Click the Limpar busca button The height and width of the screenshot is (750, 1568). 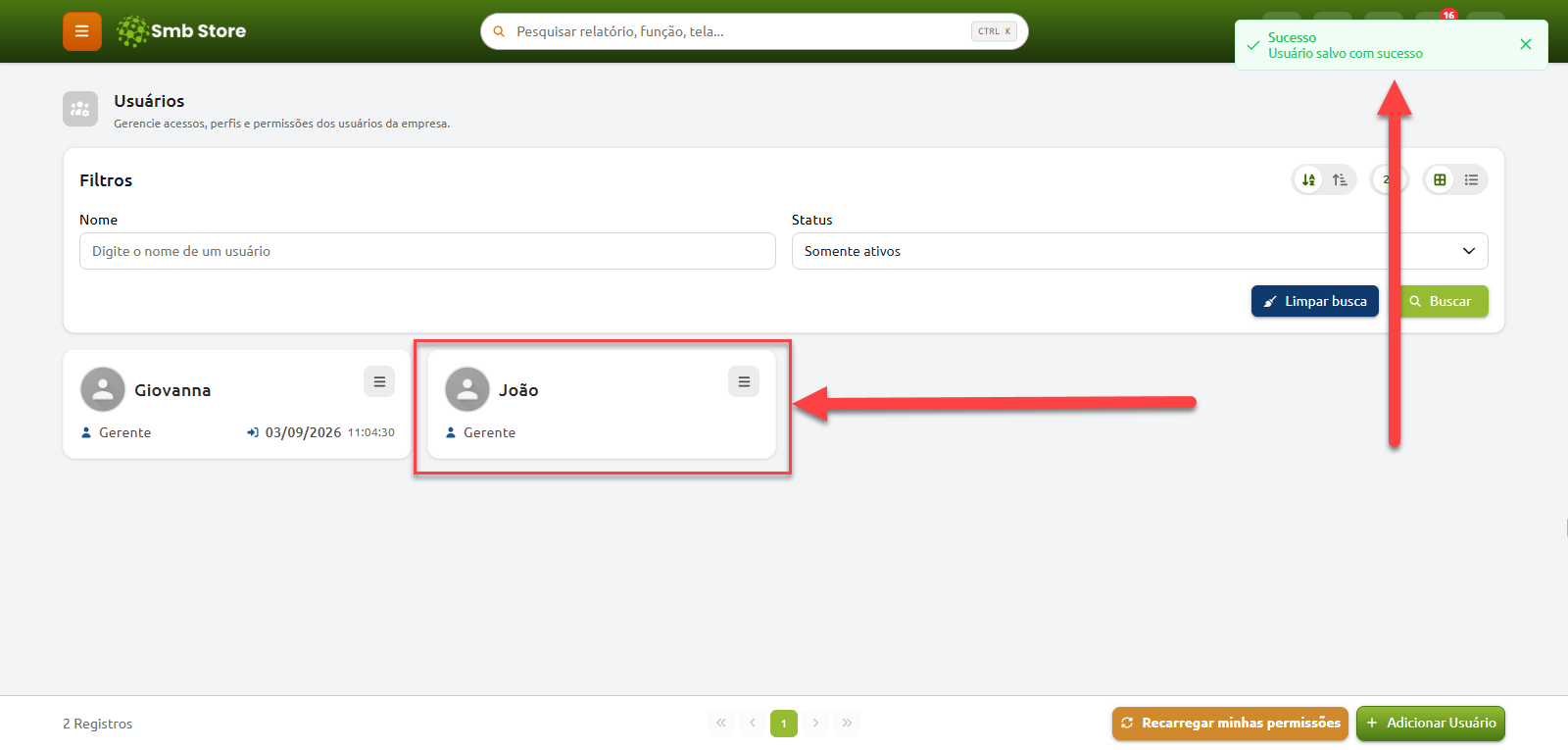click(x=1314, y=301)
